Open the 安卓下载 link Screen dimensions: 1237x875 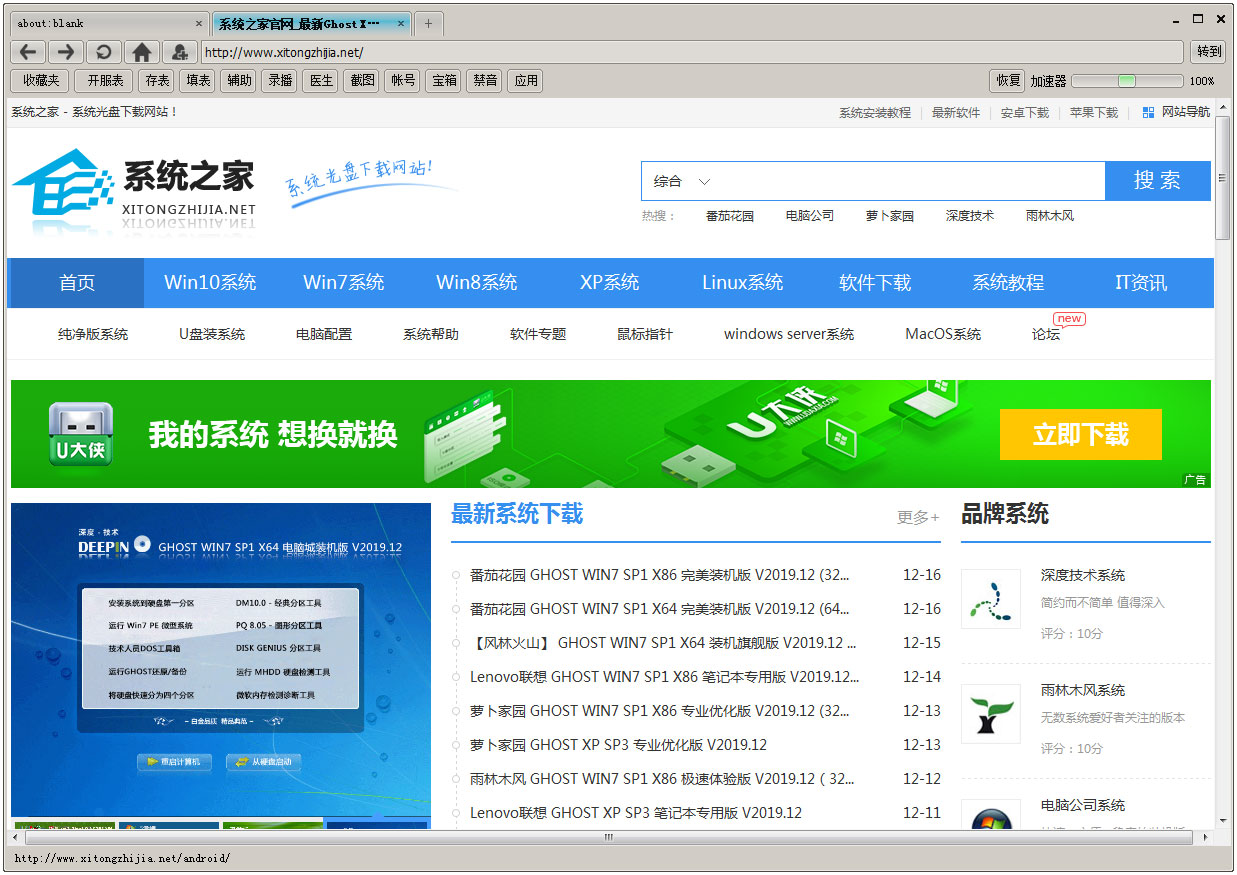[x=1025, y=113]
